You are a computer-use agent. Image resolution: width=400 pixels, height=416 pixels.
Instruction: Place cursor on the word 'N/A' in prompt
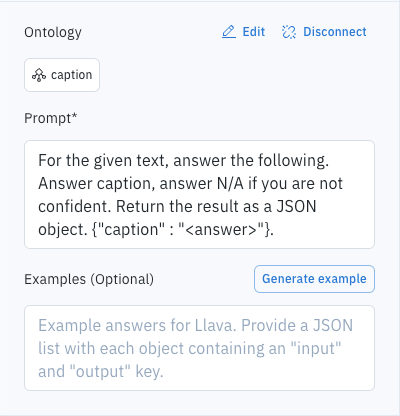pyautogui.click(x=230, y=183)
